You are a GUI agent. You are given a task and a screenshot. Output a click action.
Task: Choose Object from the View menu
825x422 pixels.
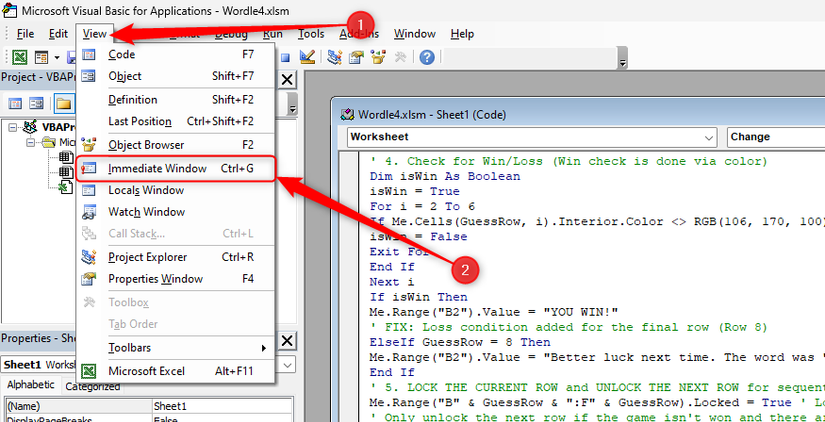tap(175, 76)
